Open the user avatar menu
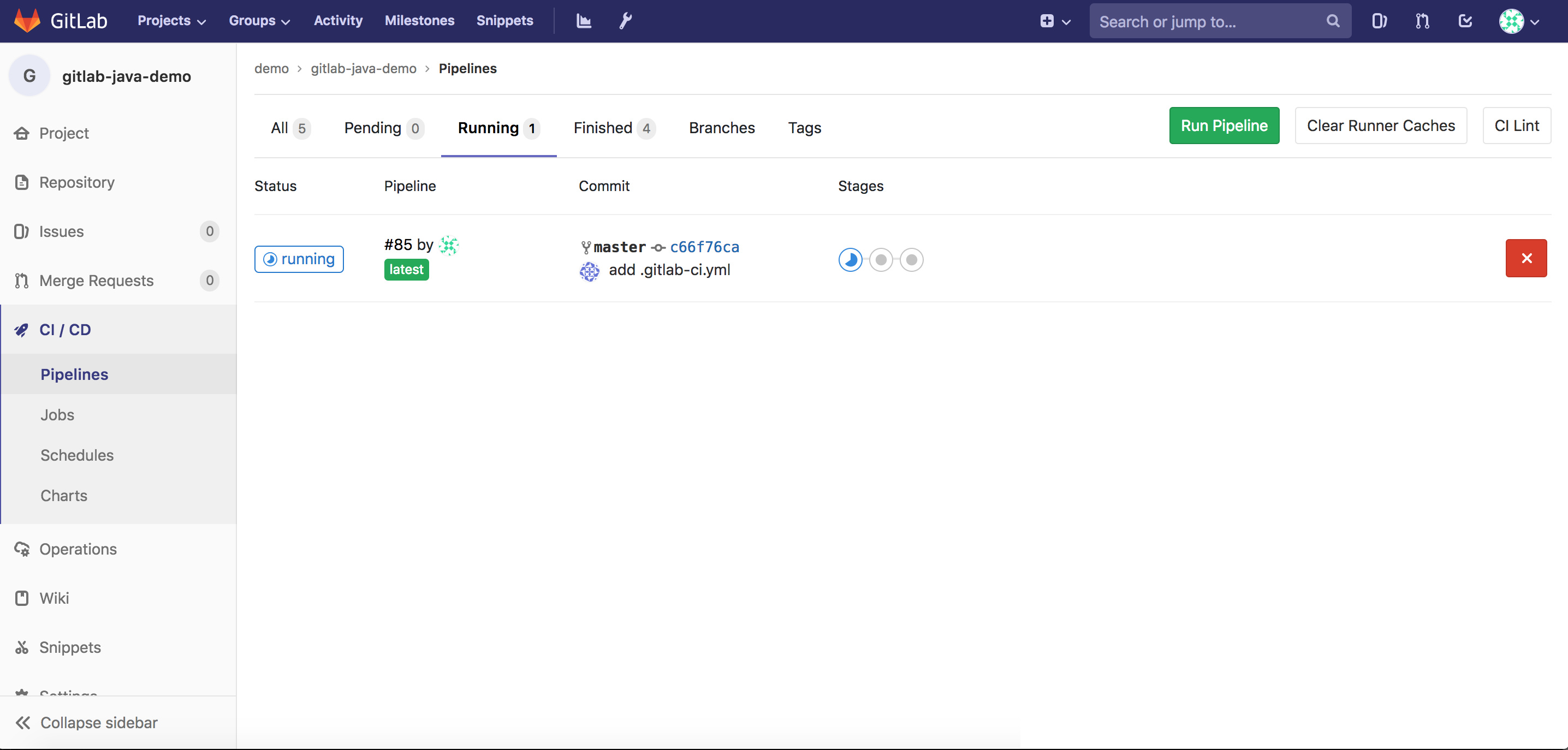 click(x=1518, y=21)
